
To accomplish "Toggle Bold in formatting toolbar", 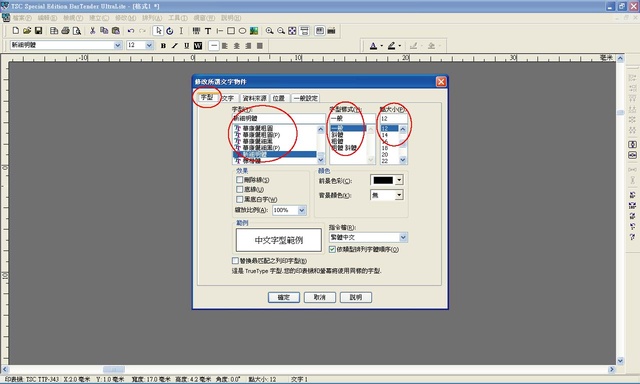I will point(163,45).
